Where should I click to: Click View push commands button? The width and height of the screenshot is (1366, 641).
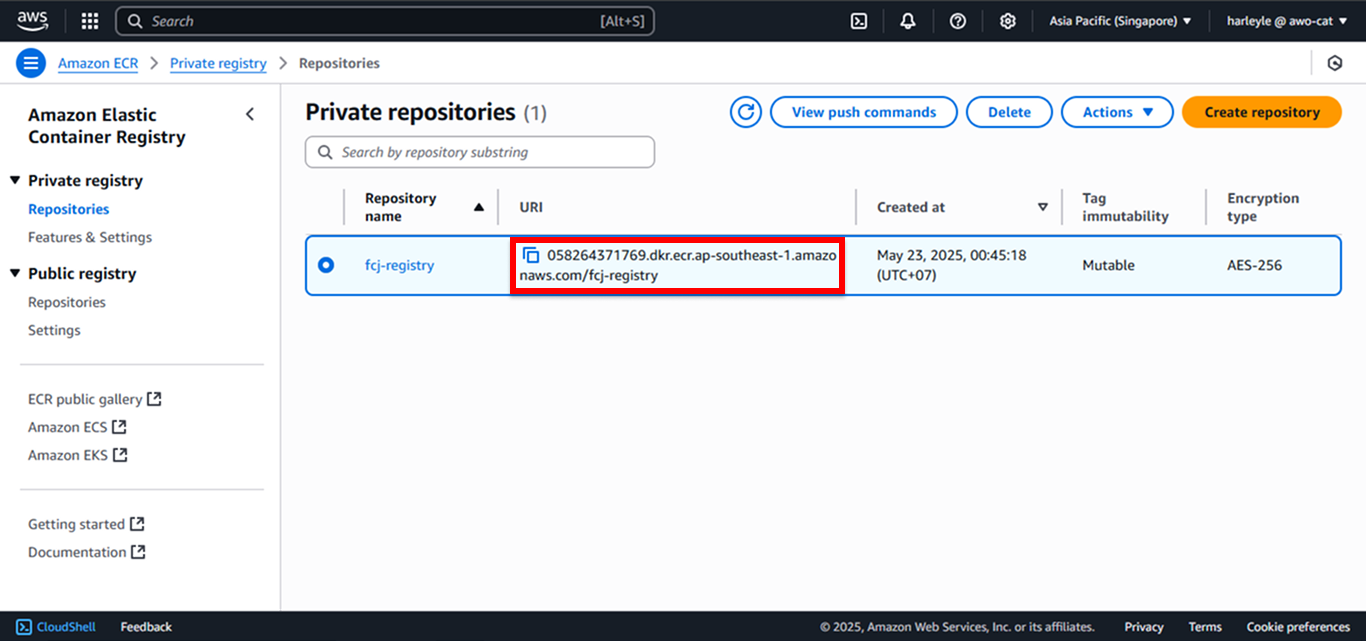864,112
